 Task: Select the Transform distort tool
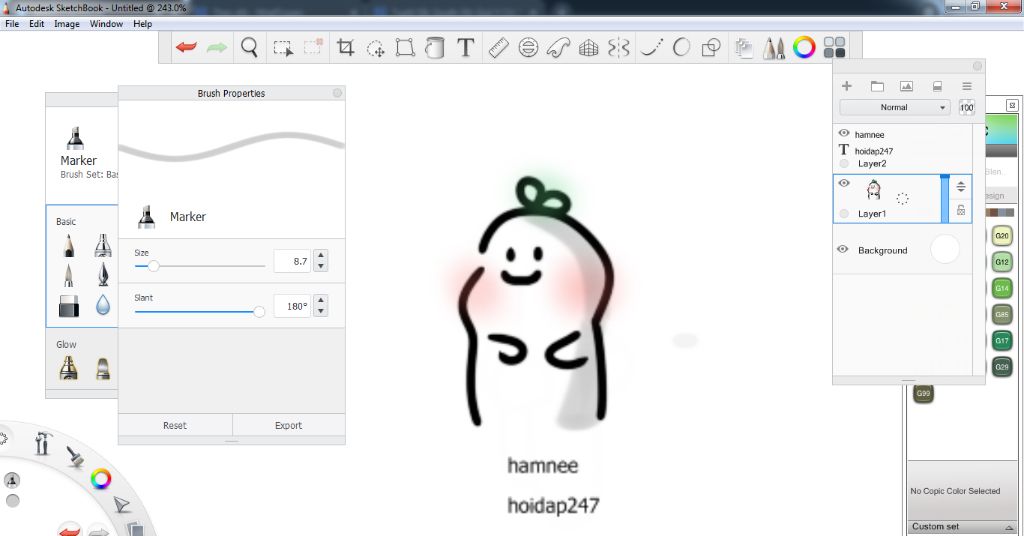(x=405, y=48)
